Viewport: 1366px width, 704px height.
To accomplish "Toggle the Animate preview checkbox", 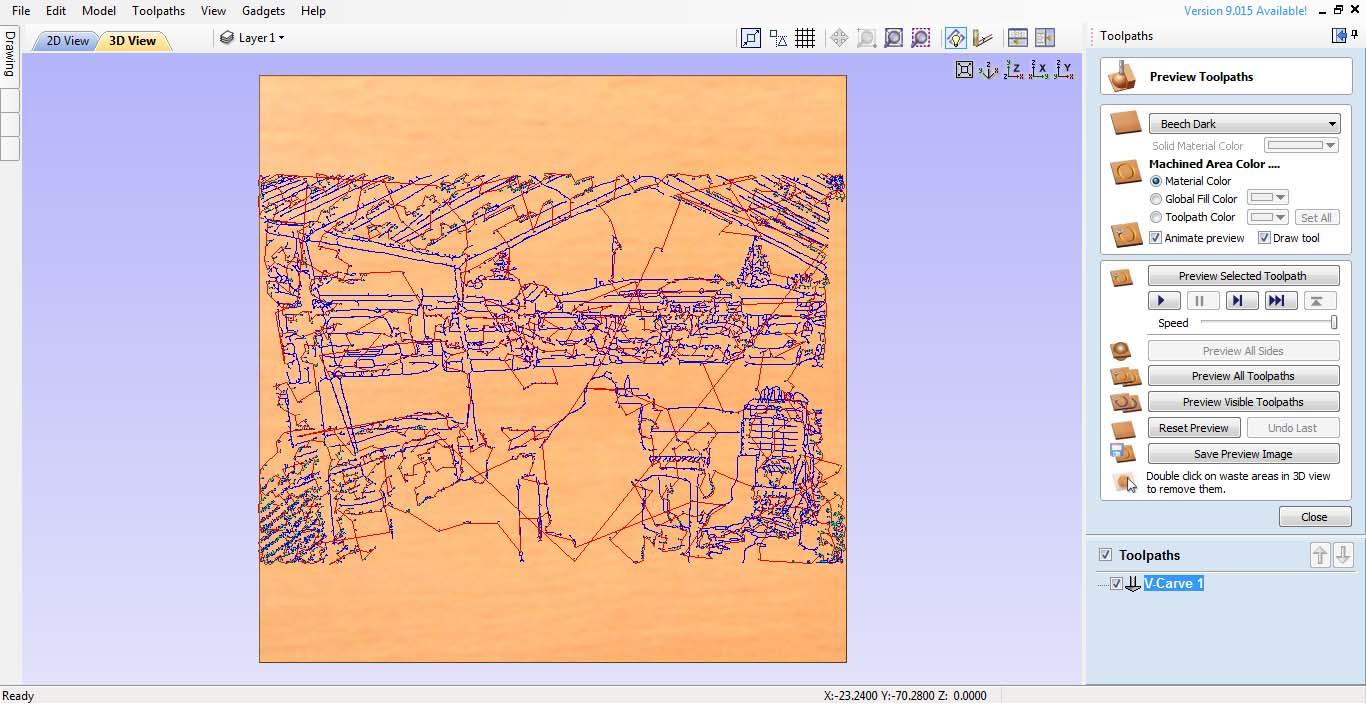I will [x=1156, y=238].
